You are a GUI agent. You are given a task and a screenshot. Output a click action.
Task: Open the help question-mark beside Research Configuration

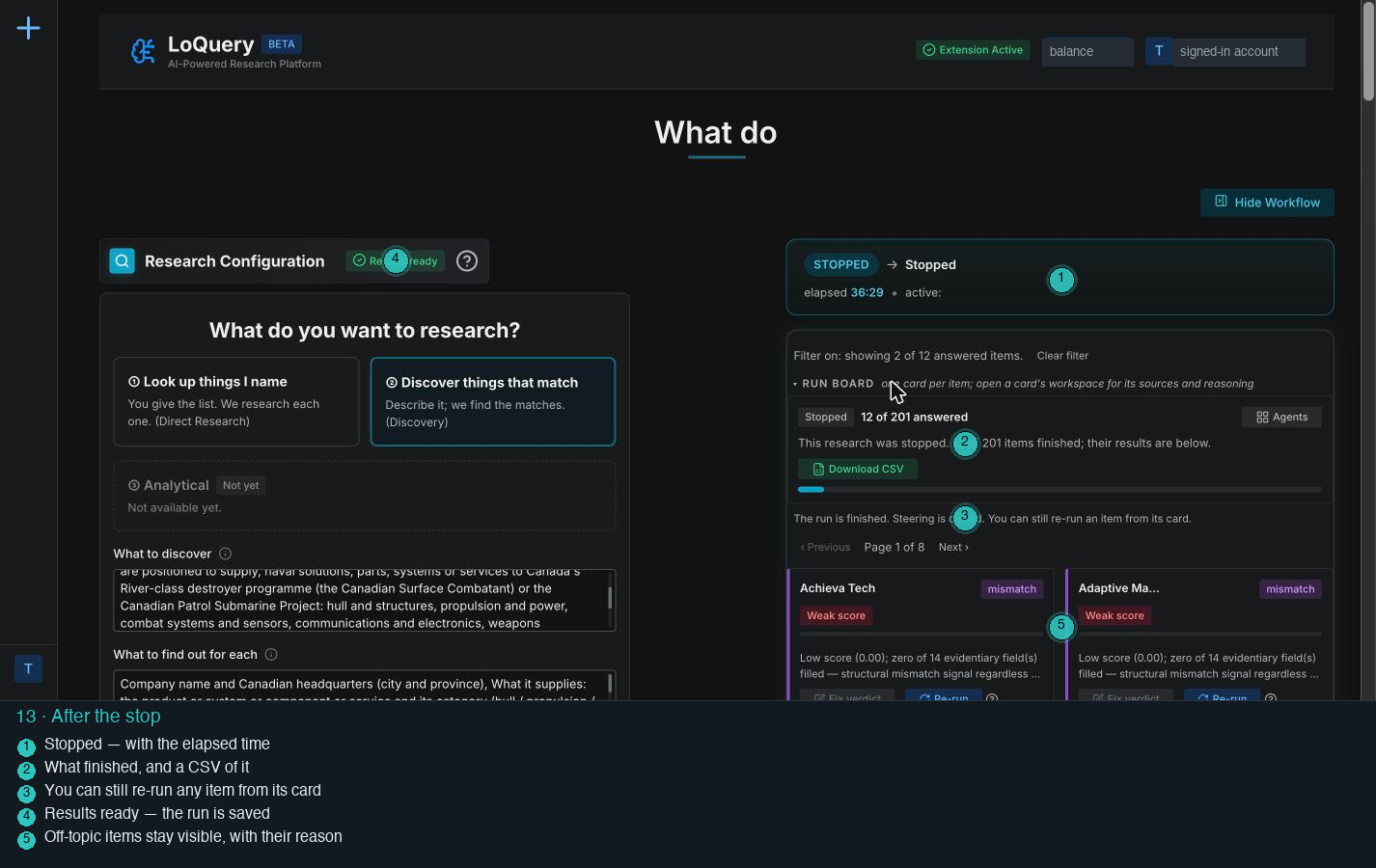(467, 261)
